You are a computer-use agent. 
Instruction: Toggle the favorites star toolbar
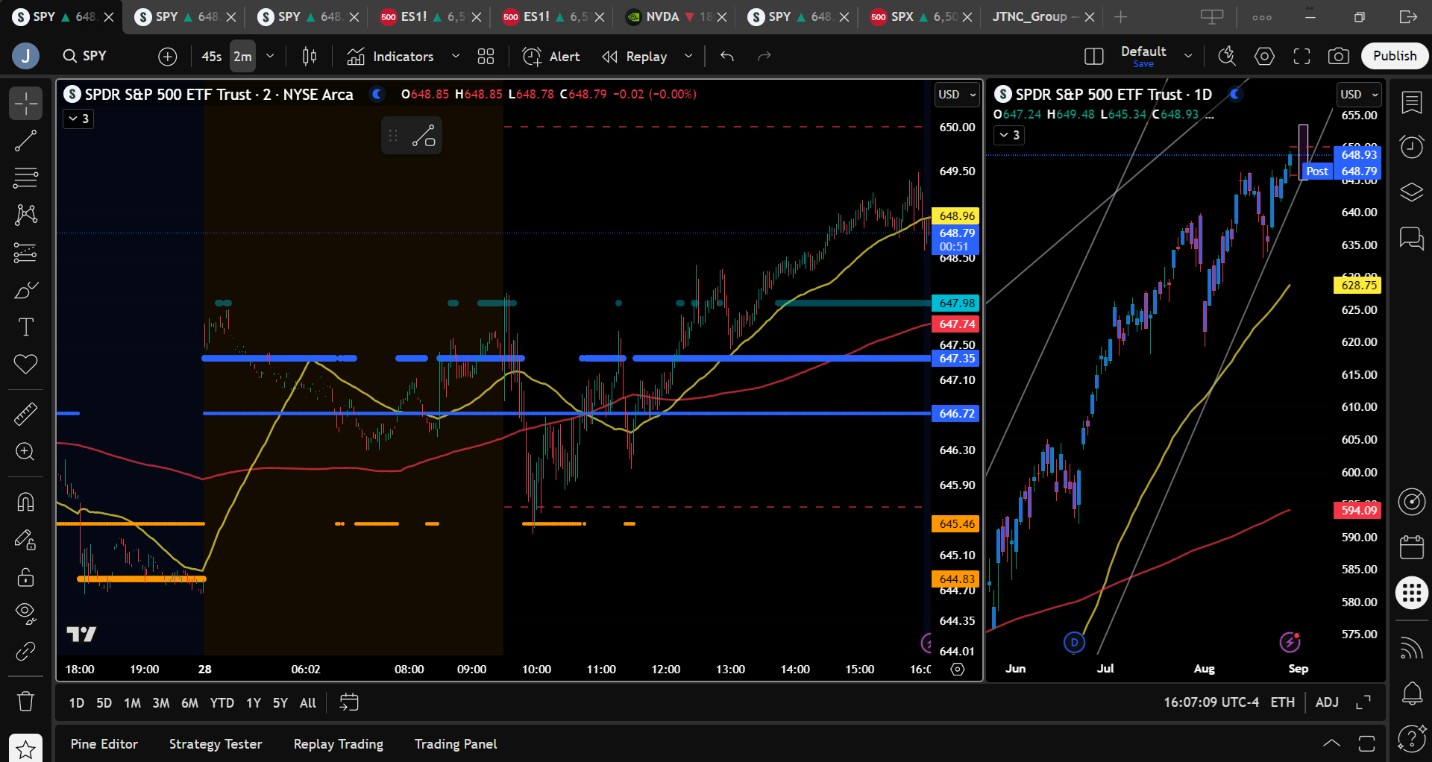26,747
